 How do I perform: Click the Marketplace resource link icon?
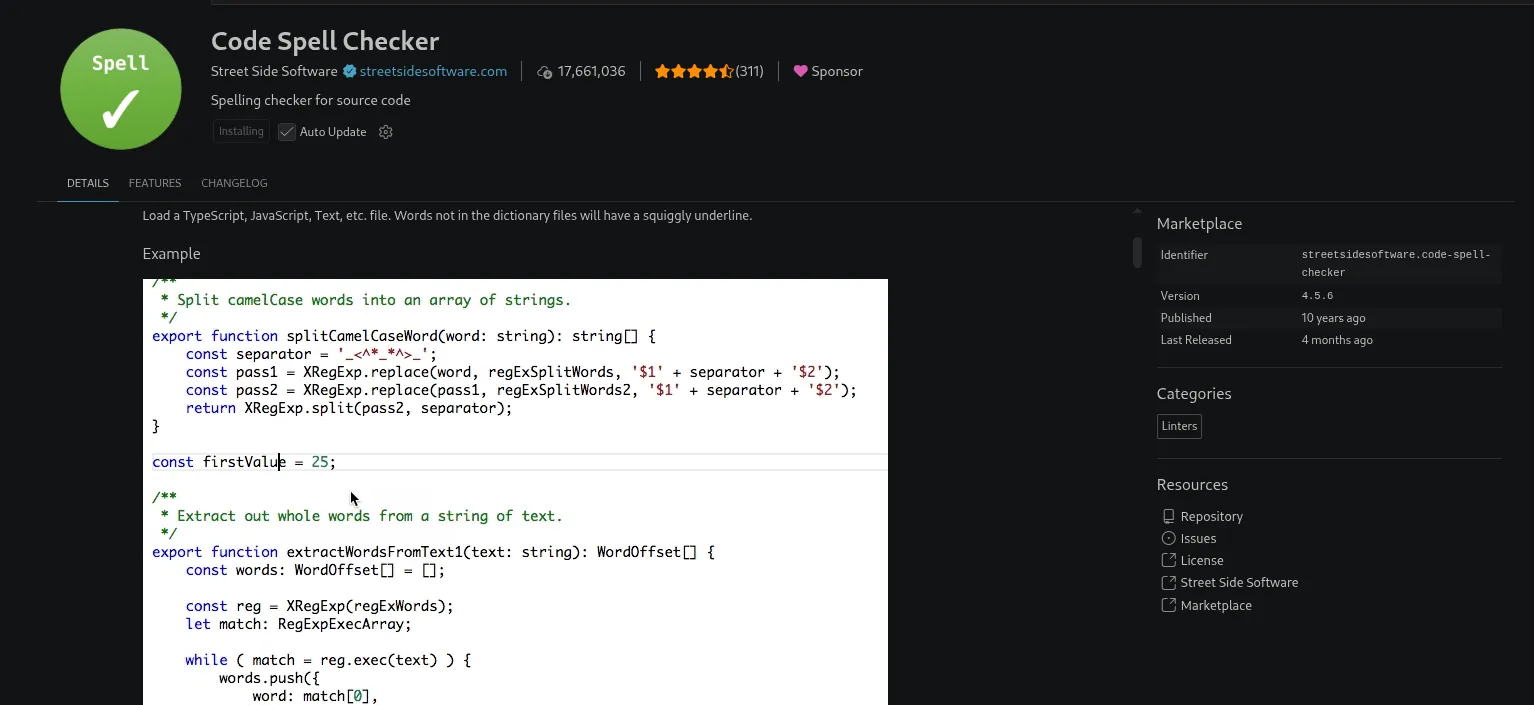1168,605
